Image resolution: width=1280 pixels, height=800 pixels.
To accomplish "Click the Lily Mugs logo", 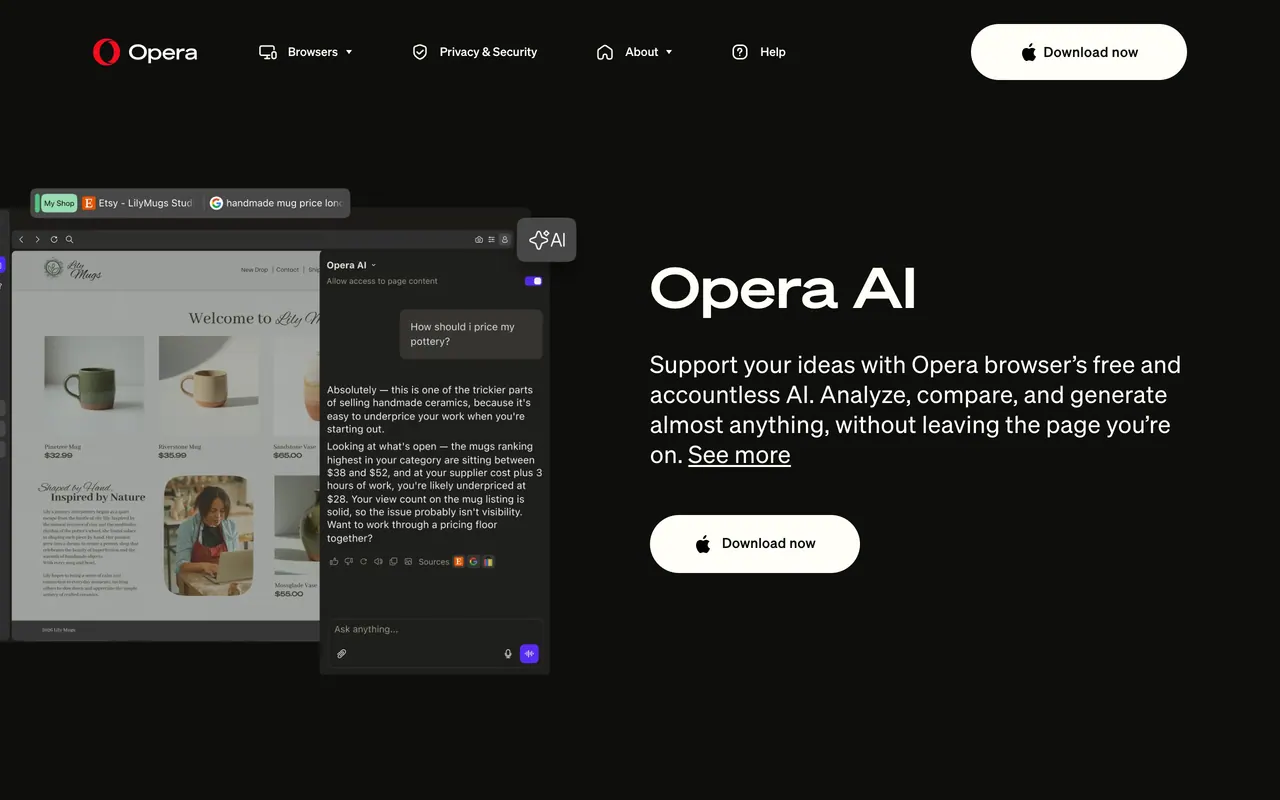I will click(x=72, y=270).
